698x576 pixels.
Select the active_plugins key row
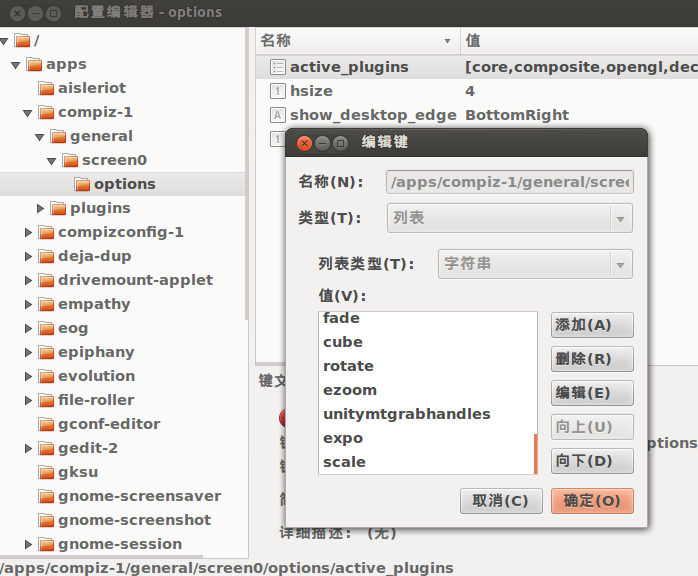tap(477, 67)
